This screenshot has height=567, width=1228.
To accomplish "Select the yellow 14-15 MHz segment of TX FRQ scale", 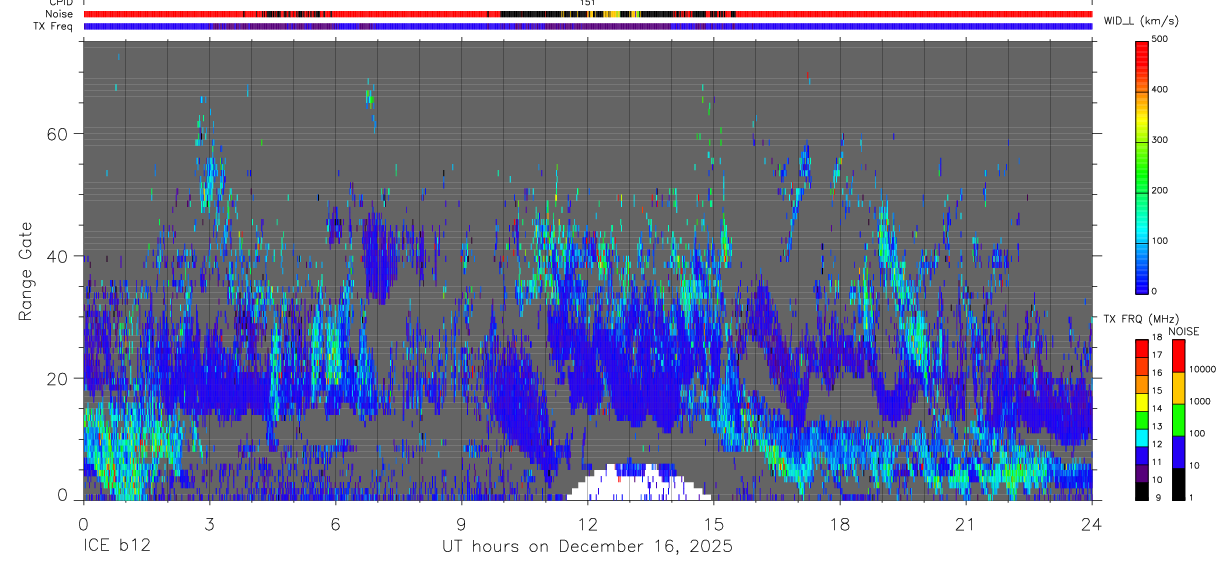I will [x=1141, y=401].
